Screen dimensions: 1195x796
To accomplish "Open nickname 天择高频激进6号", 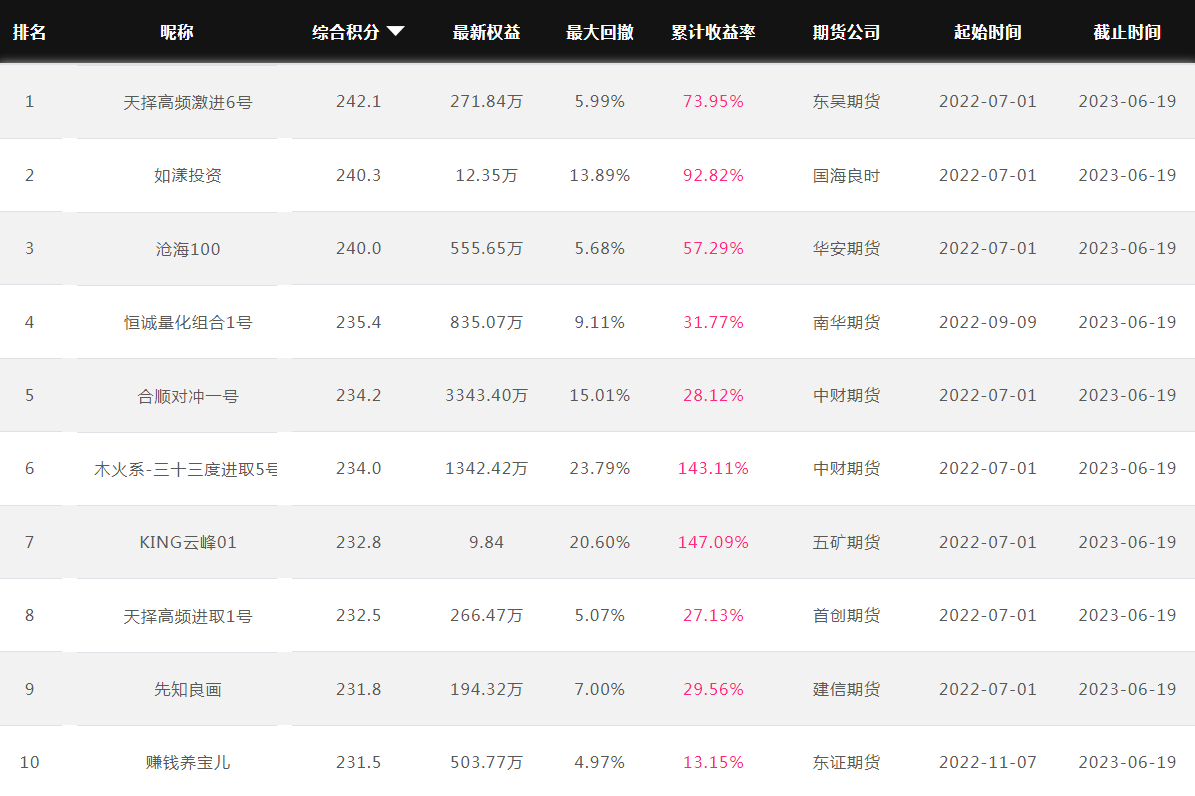I will point(187,102).
